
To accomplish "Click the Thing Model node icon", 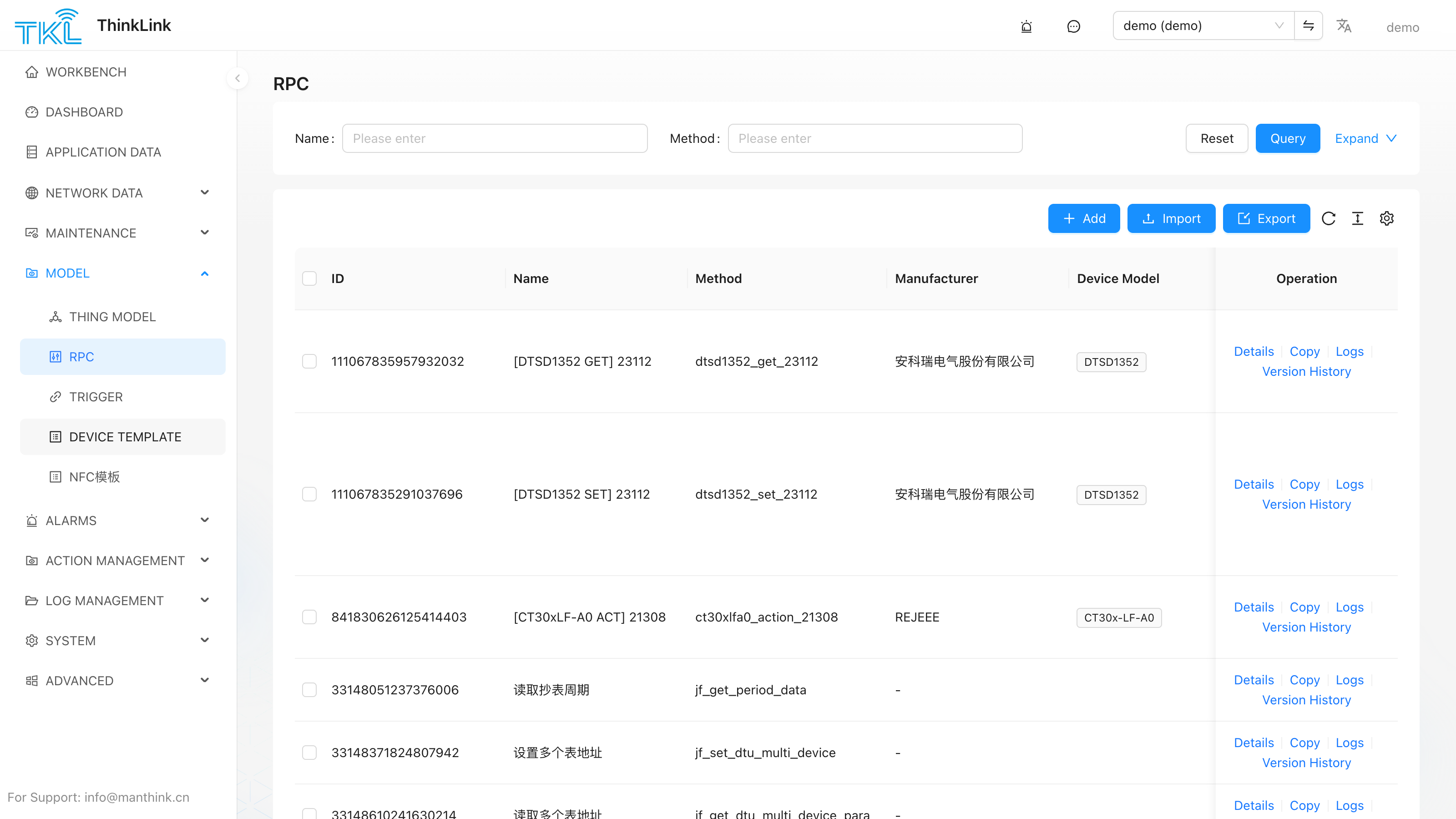I will pos(56,317).
